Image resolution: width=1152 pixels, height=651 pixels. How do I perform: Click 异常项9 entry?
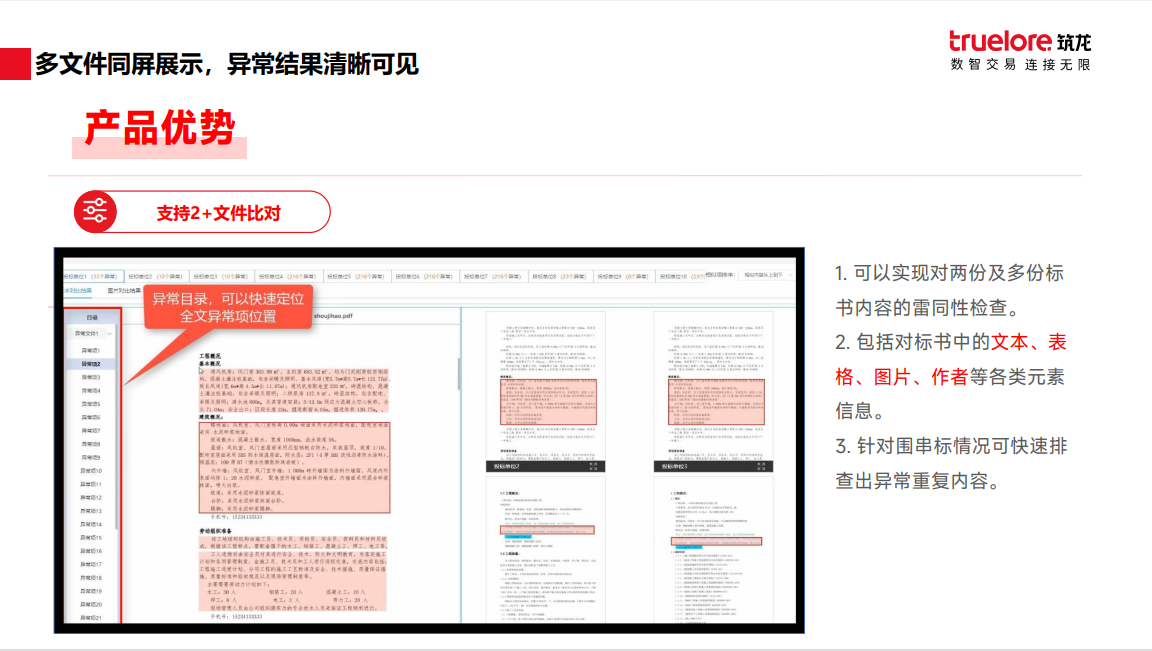[x=91, y=457]
